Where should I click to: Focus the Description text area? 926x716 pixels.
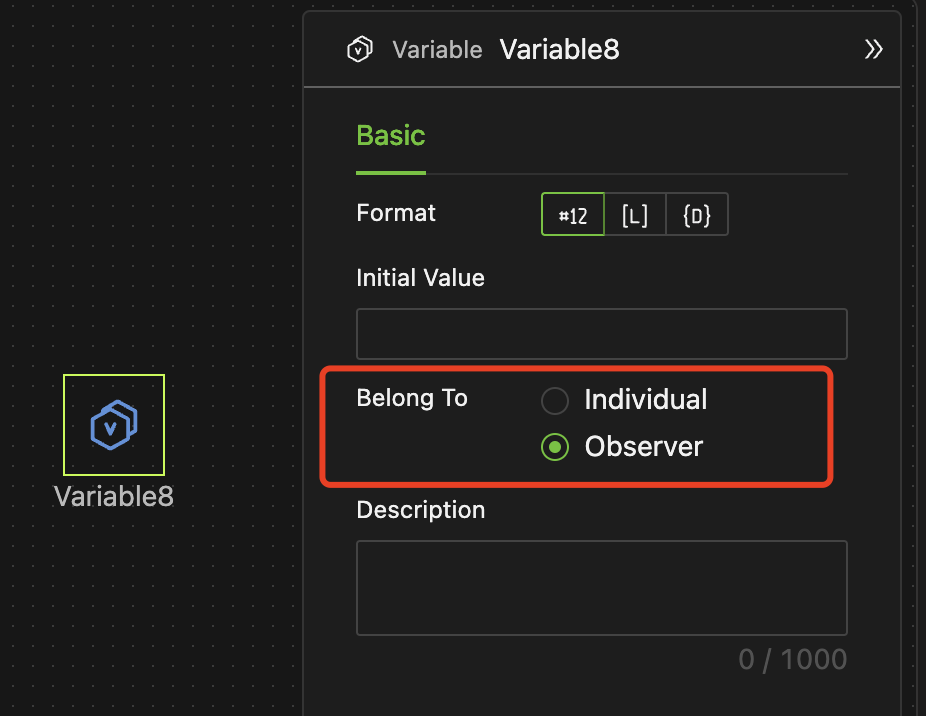point(601,588)
